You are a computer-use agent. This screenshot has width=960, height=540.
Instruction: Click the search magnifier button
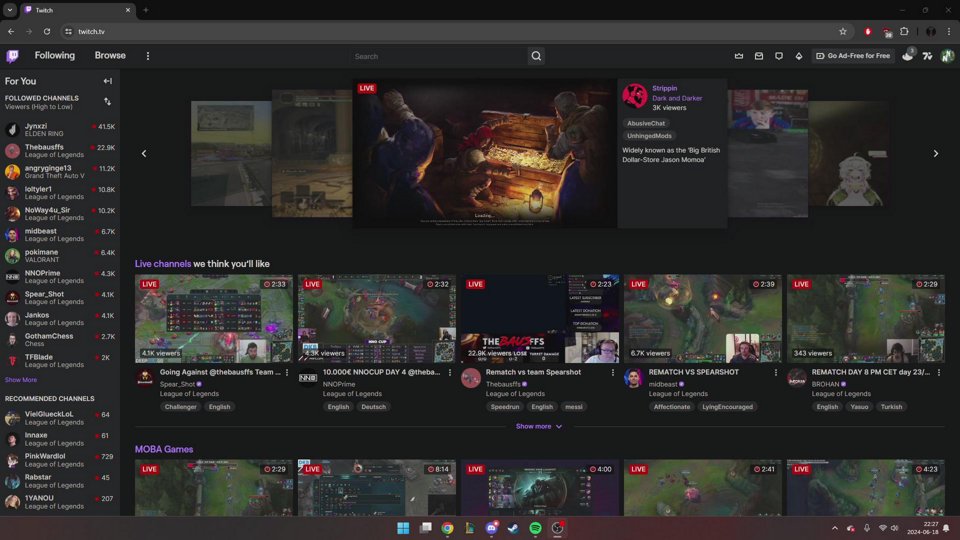click(536, 56)
